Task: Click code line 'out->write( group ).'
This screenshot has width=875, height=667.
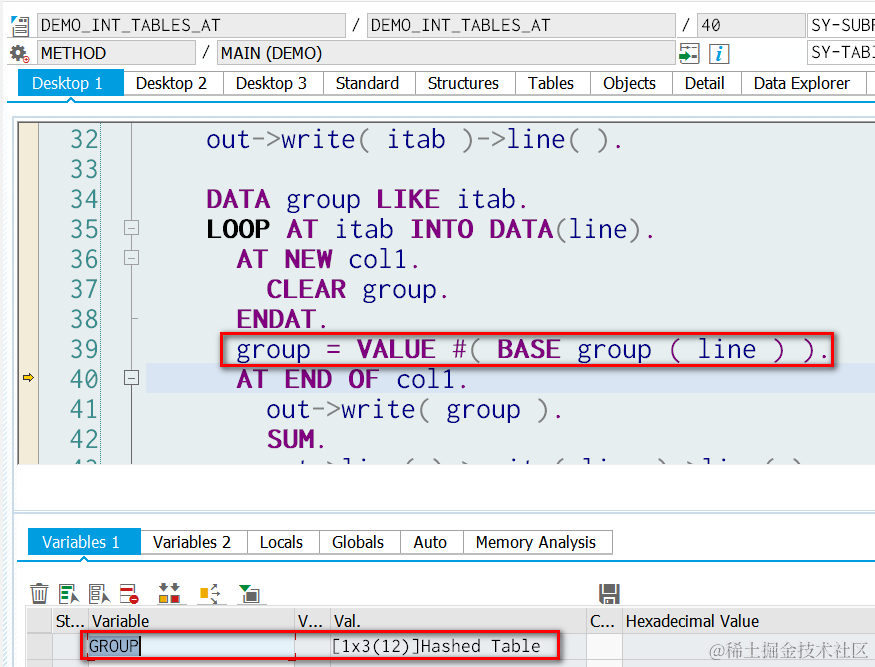Action: coord(414,410)
